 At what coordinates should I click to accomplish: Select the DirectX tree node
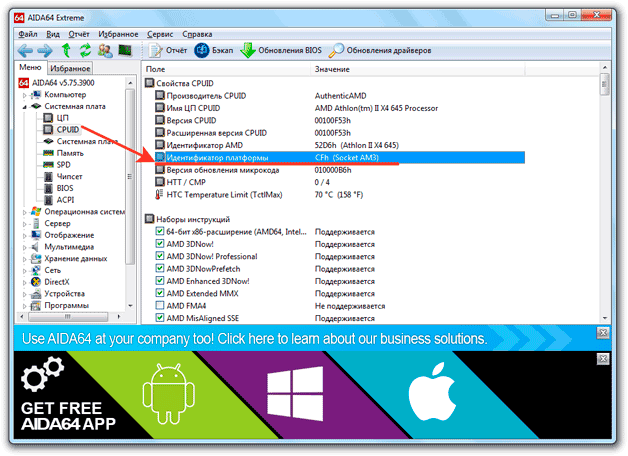click(50, 282)
